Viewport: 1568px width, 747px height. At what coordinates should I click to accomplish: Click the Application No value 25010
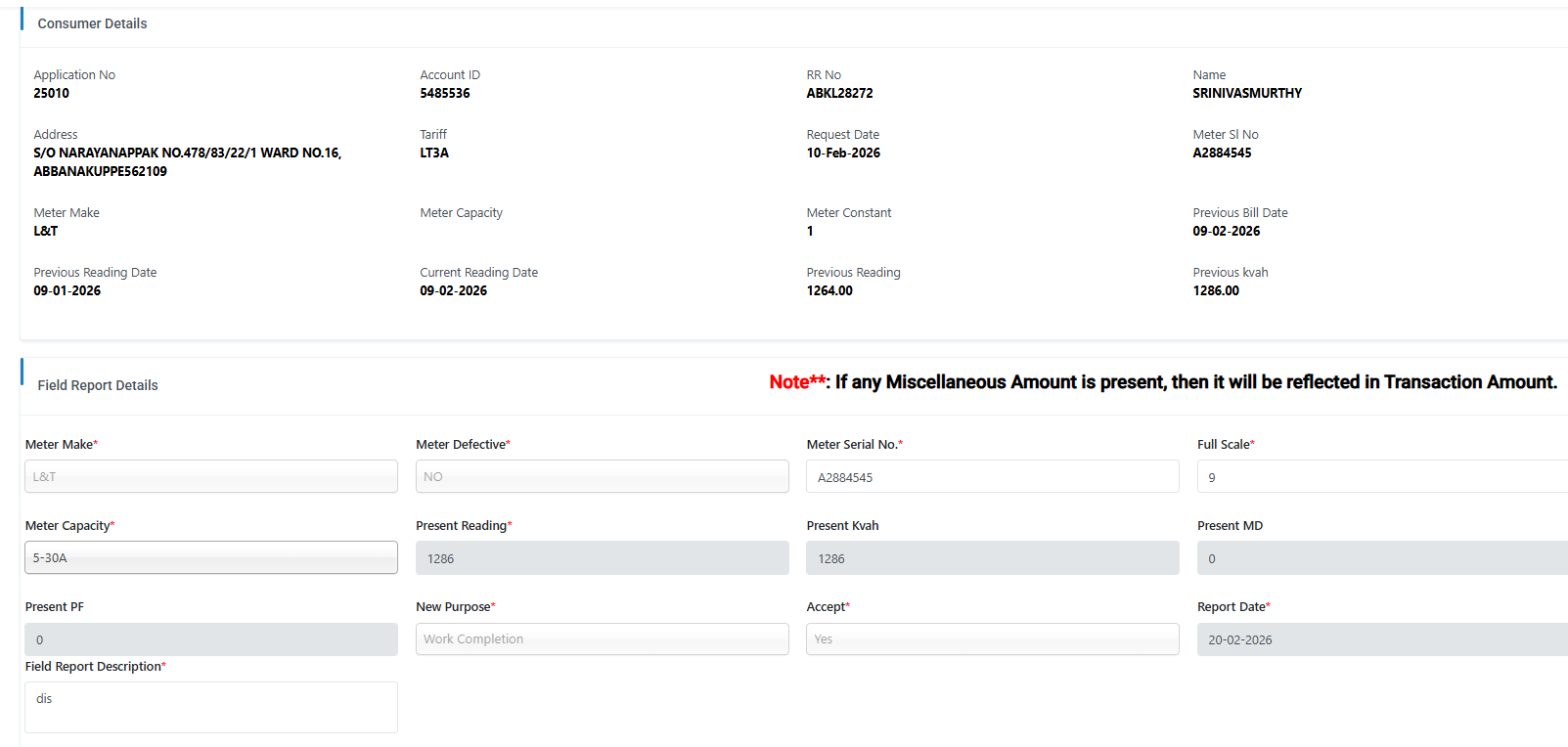[x=52, y=94]
